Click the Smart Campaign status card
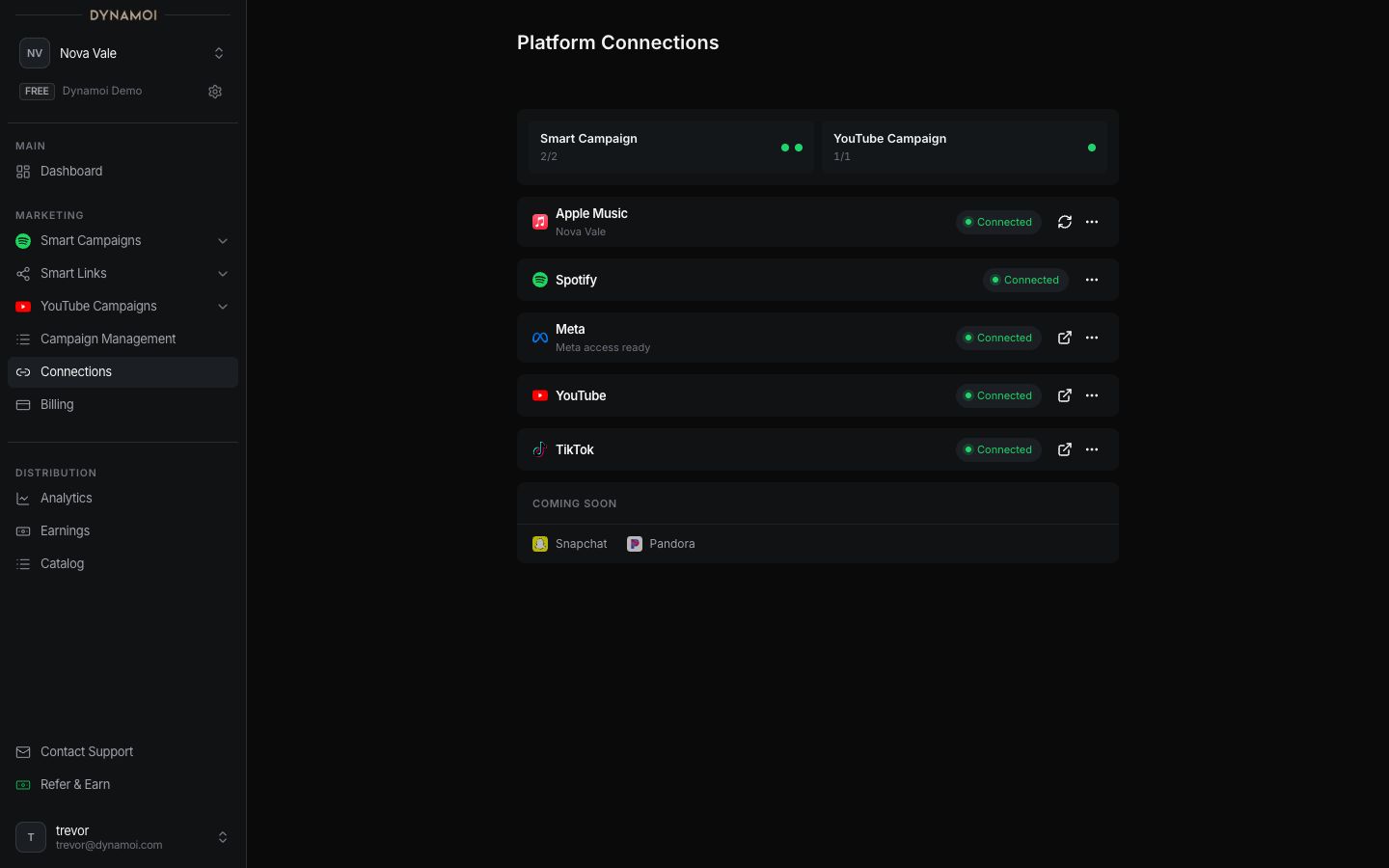Viewport: 1389px width, 868px height. pos(671,147)
